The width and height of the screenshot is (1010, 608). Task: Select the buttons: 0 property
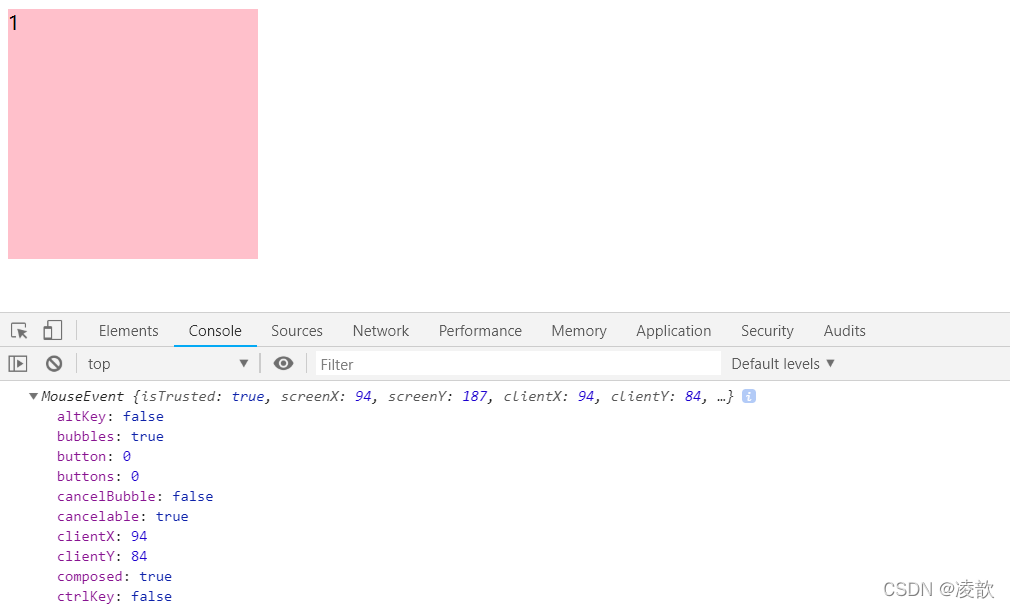tap(98, 476)
